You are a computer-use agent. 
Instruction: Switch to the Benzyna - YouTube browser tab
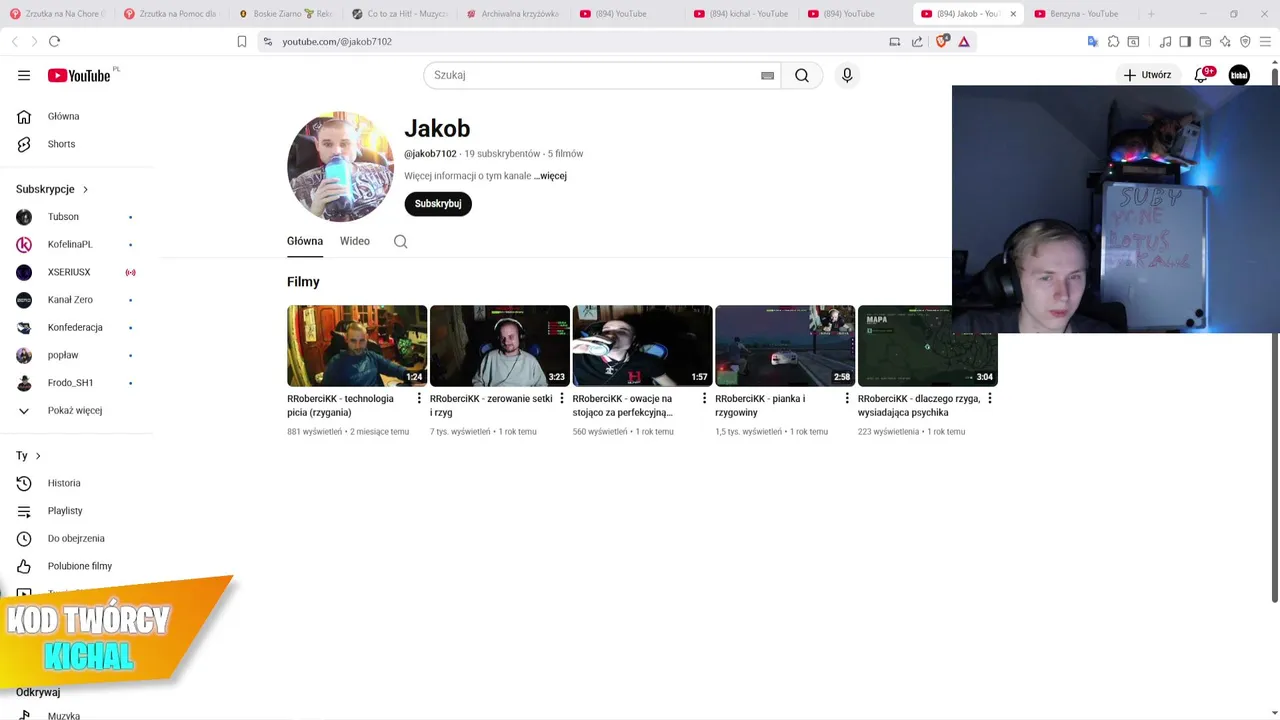click(1084, 14)
